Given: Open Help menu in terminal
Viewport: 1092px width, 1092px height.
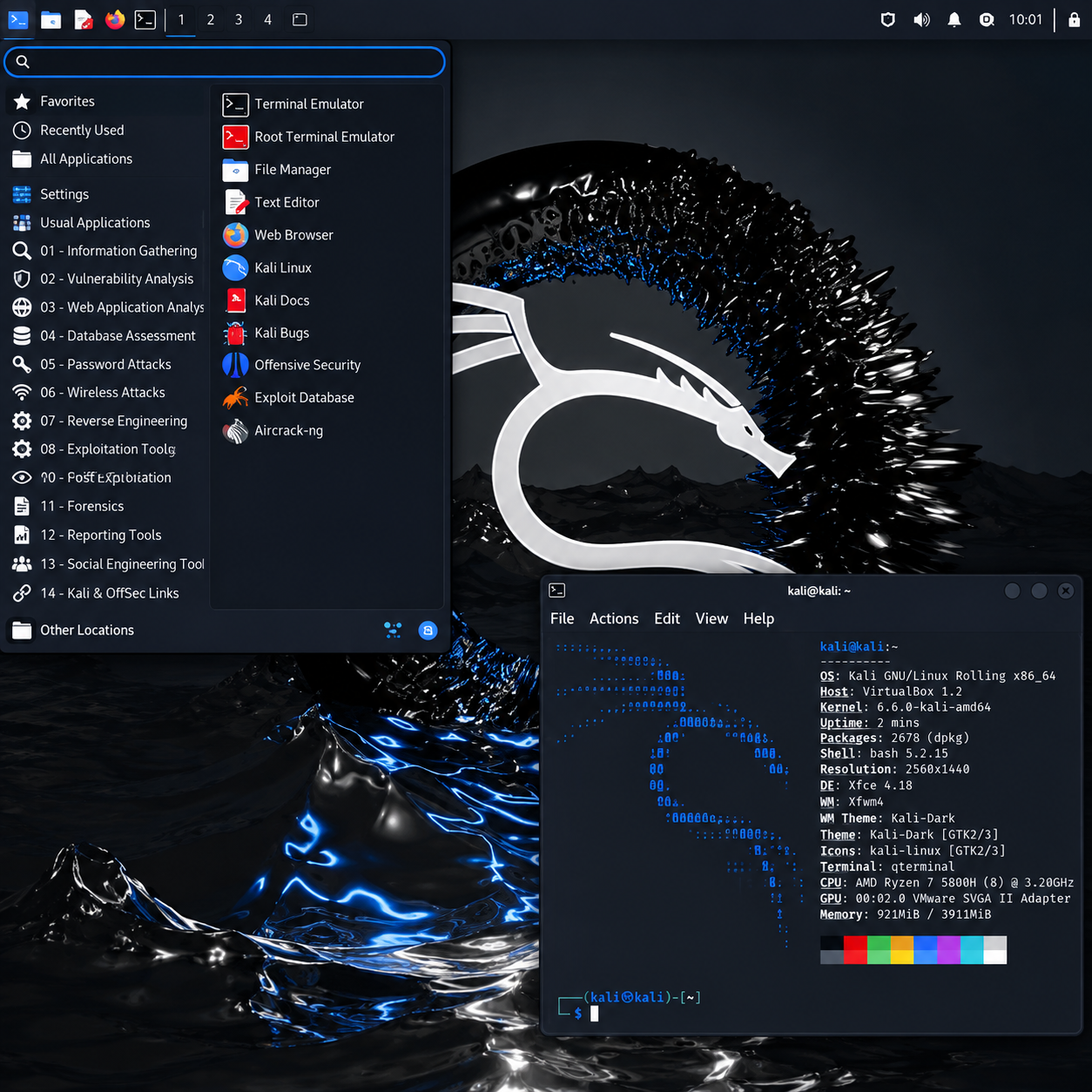Looking at the screenshot, I should click(758, 618).
